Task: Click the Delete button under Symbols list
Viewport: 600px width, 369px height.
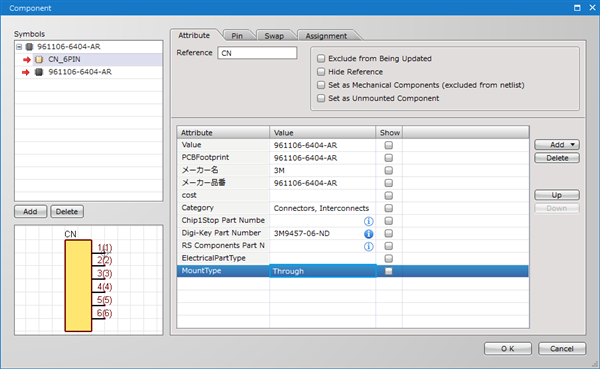Action: coord(67,212)
